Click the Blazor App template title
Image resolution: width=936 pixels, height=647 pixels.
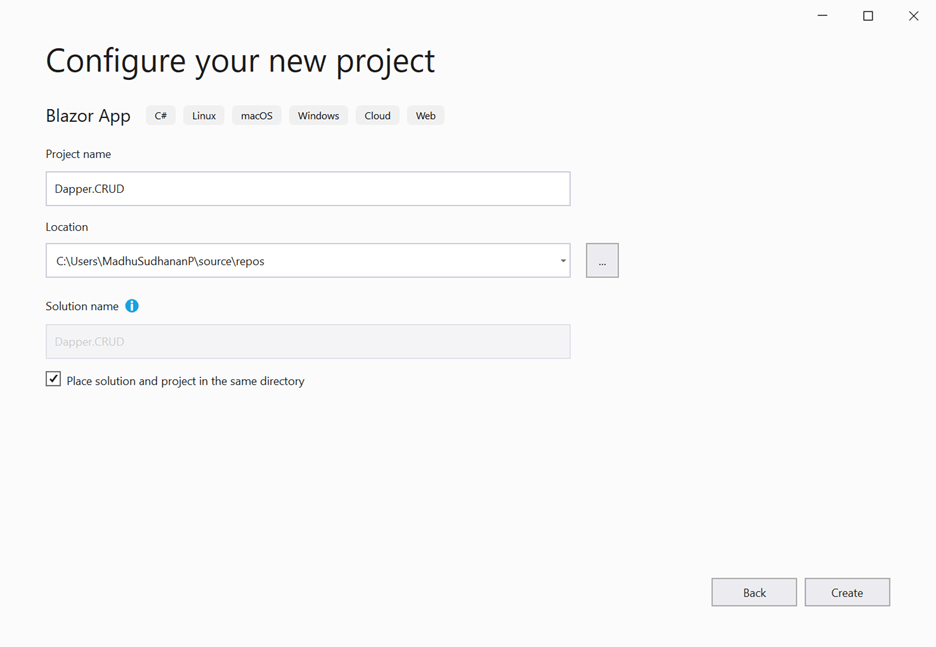(88, 116)
